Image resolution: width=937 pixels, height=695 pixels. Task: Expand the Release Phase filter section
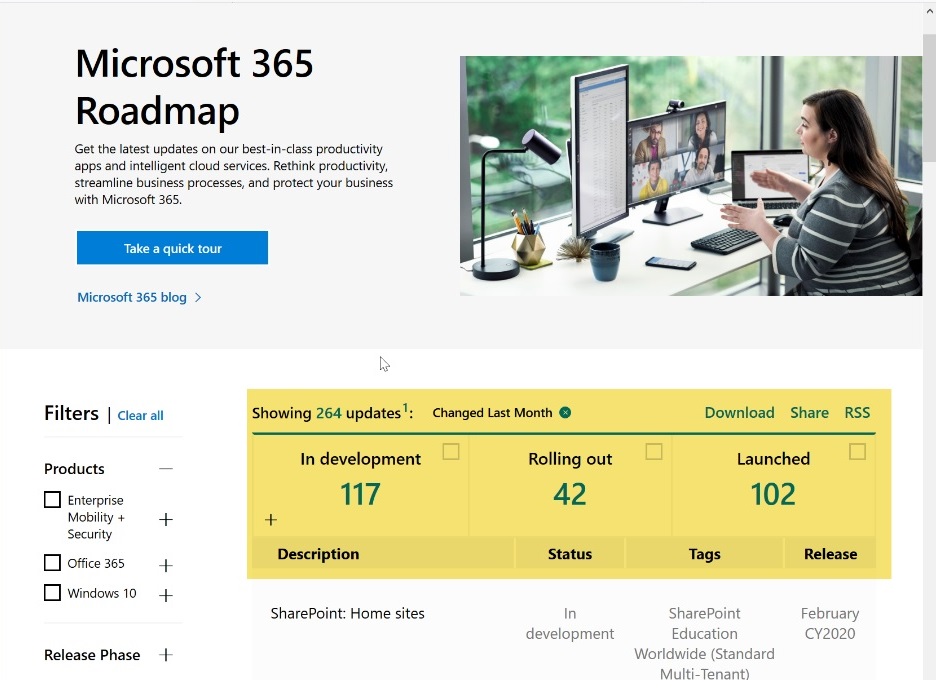point(166,655)
